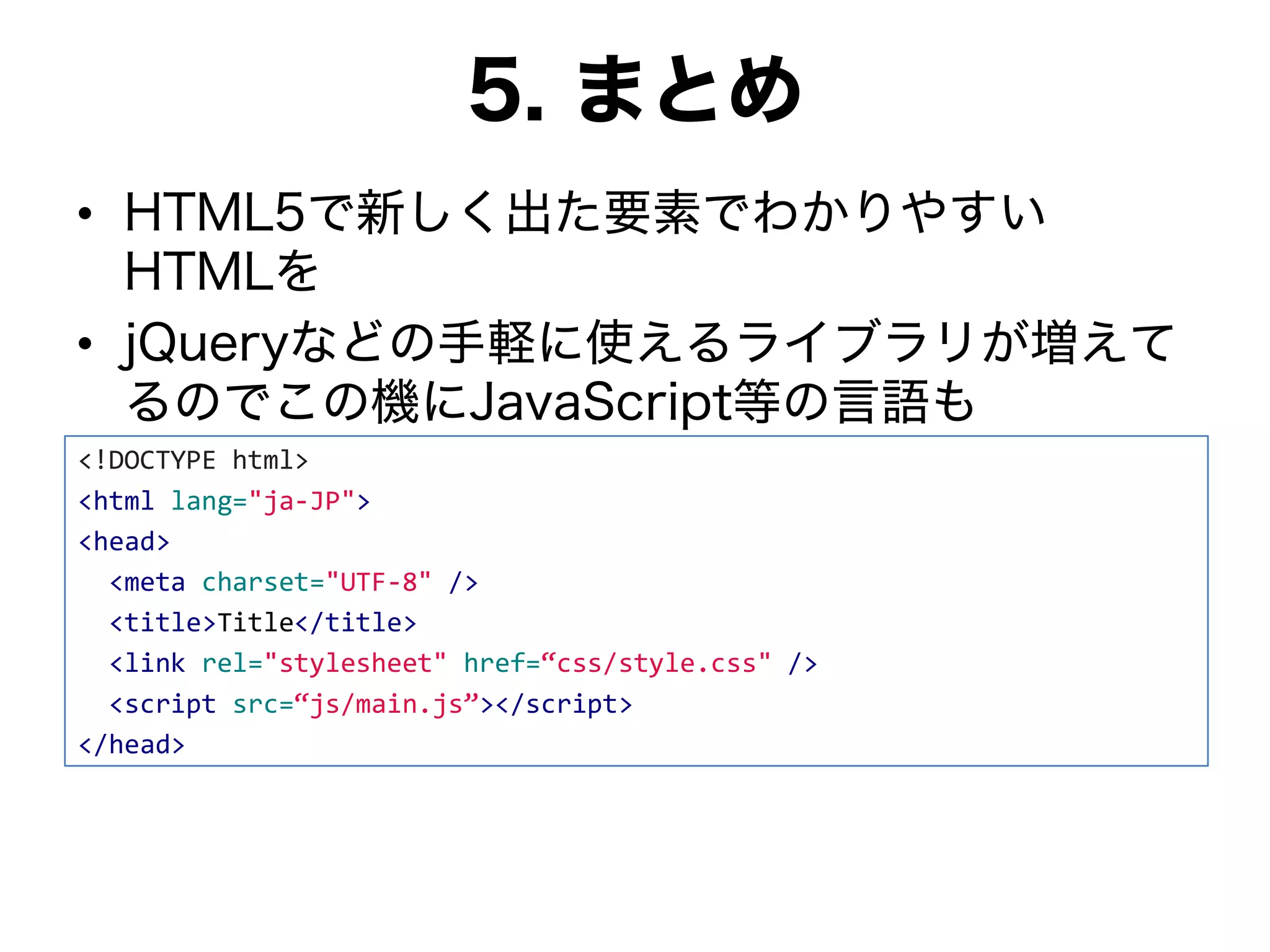
Task: Click the opening '<head>' tag line
Action: (124, 542)
